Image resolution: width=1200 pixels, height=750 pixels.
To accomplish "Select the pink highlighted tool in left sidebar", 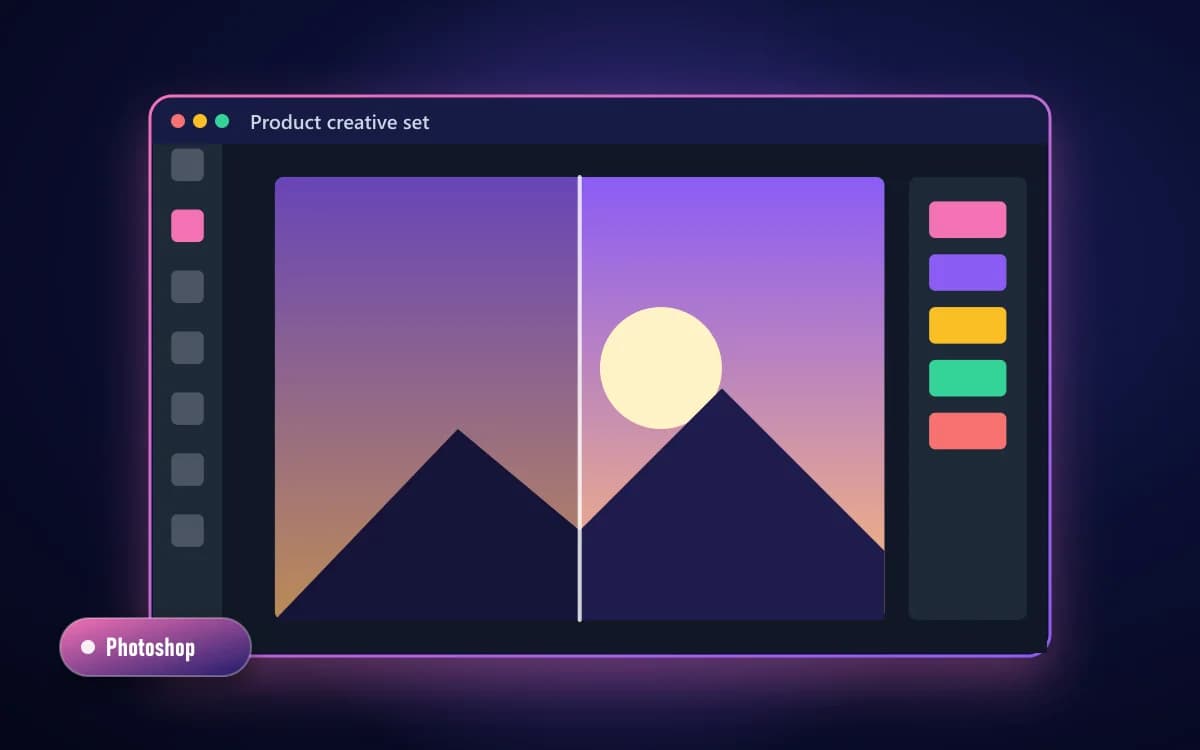I will pos(187,226).
